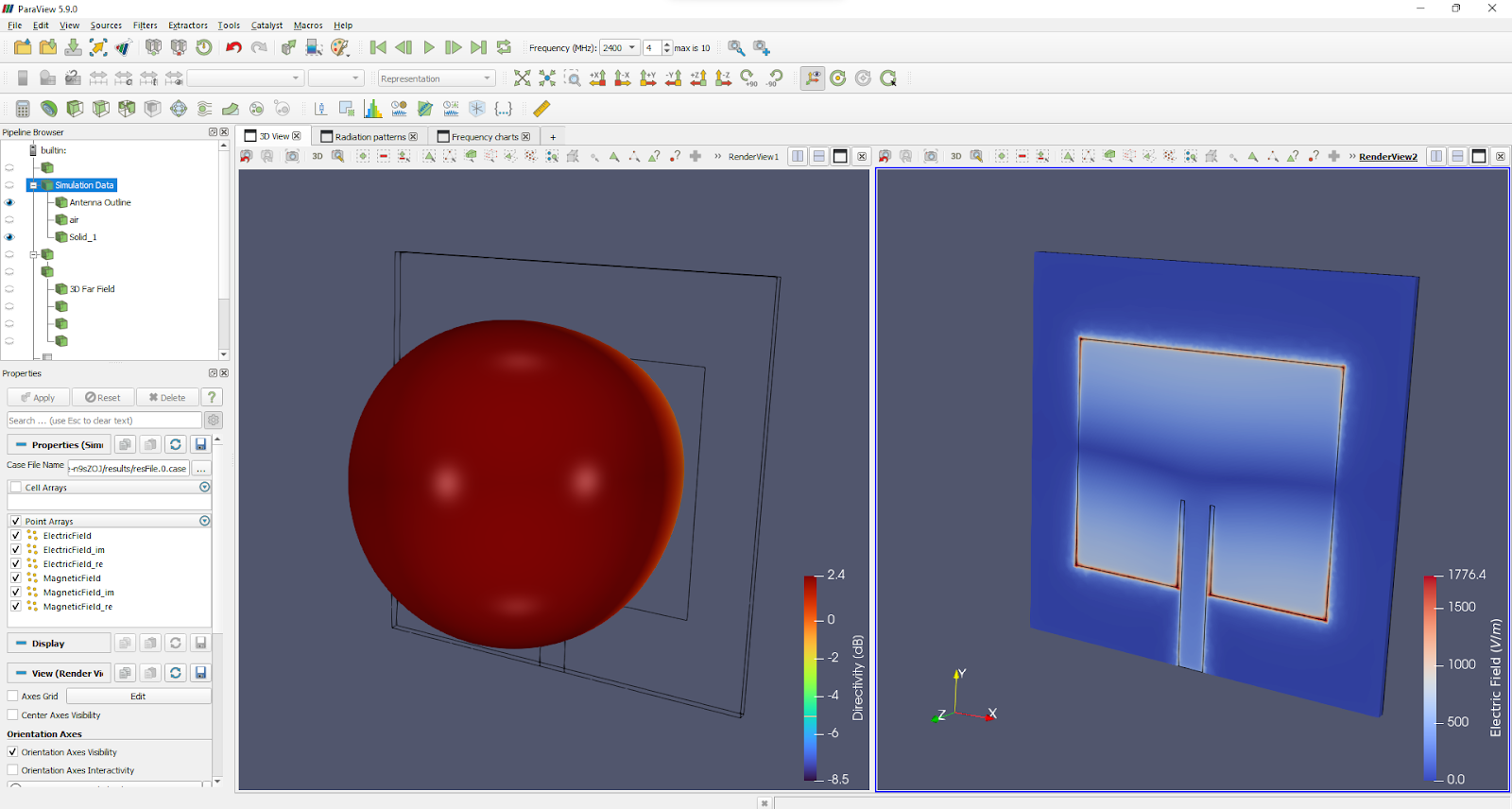Toggle the Cell Arrays header checkbox
This screenshot has width=1512, height=809.
click(x=16, y=487)
